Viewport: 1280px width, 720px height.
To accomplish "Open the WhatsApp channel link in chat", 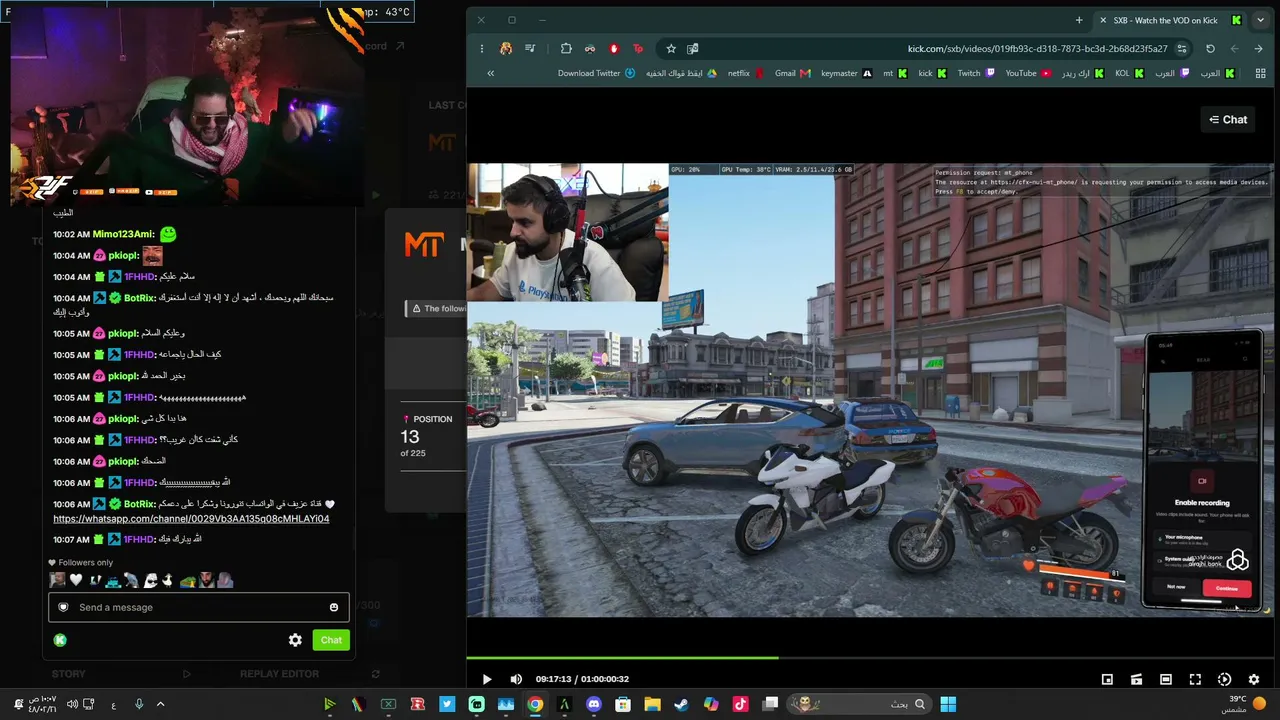I will click(191, 519).
